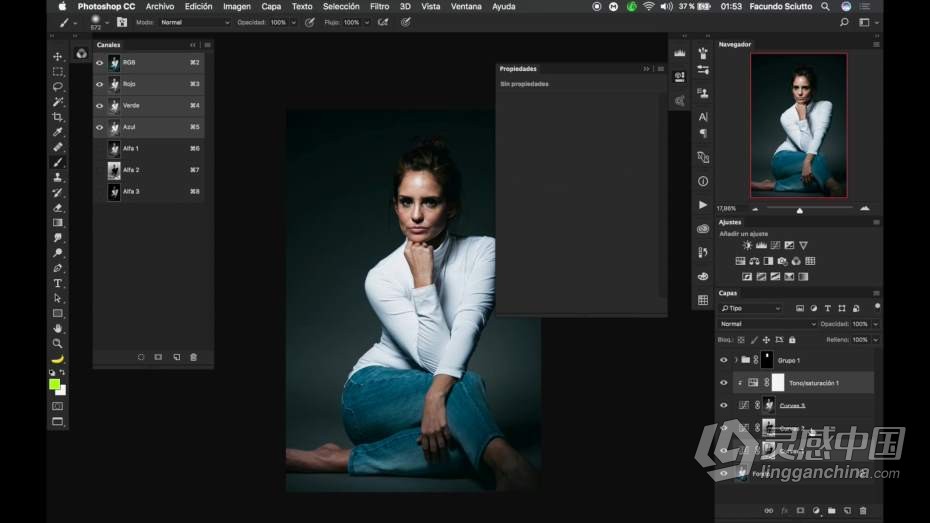Select the Pen tool
Viewport: 930px width, 523px height.
(x=58, y=268)
